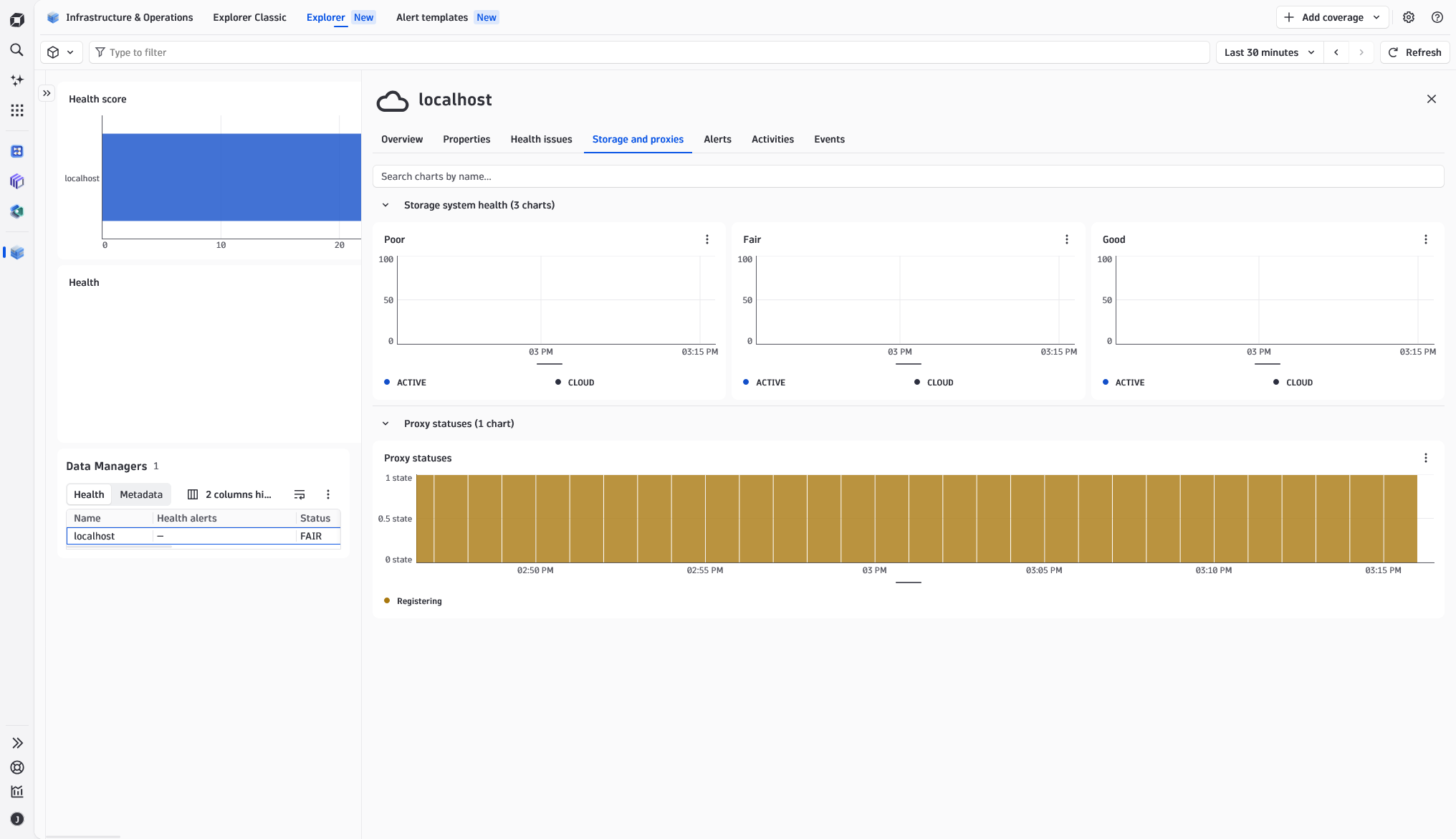
Task: Open the Dynatrace home logo icon
Action: (17, 20)
